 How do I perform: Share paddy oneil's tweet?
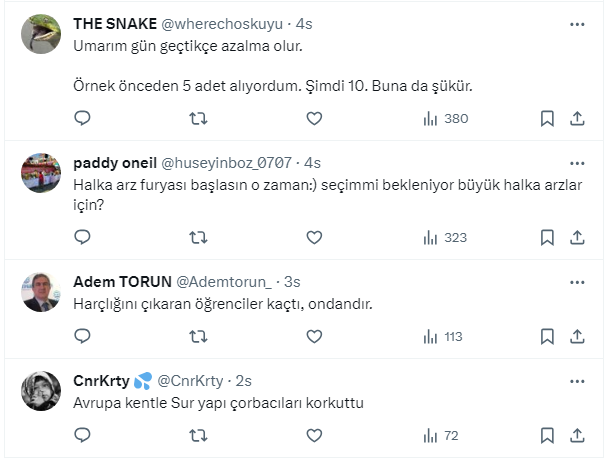[x=577, y=237]
